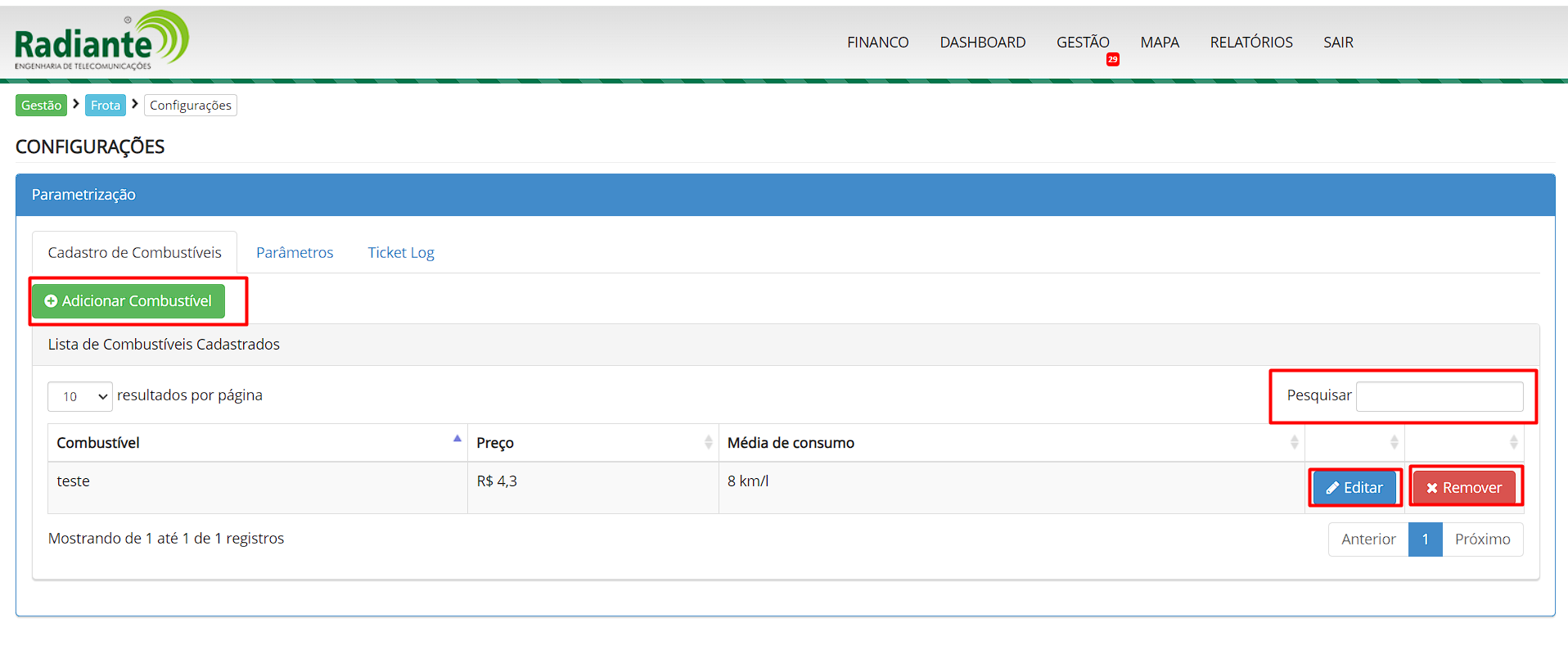Open RELATÓRIOS from the navigation bar
The image size is (1568, 650).
1250,43
